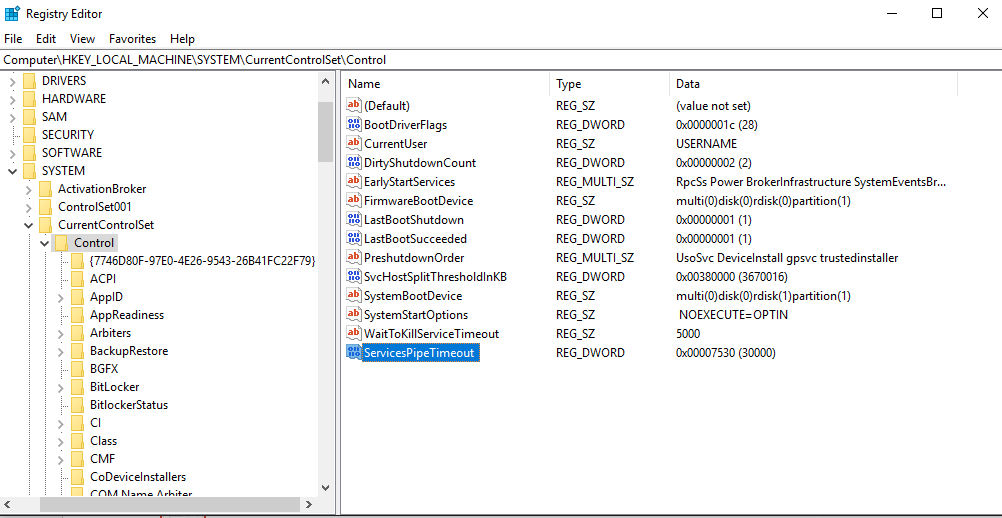
Task: Click the tree pane scroll up arrow
Action: (325, 81)
